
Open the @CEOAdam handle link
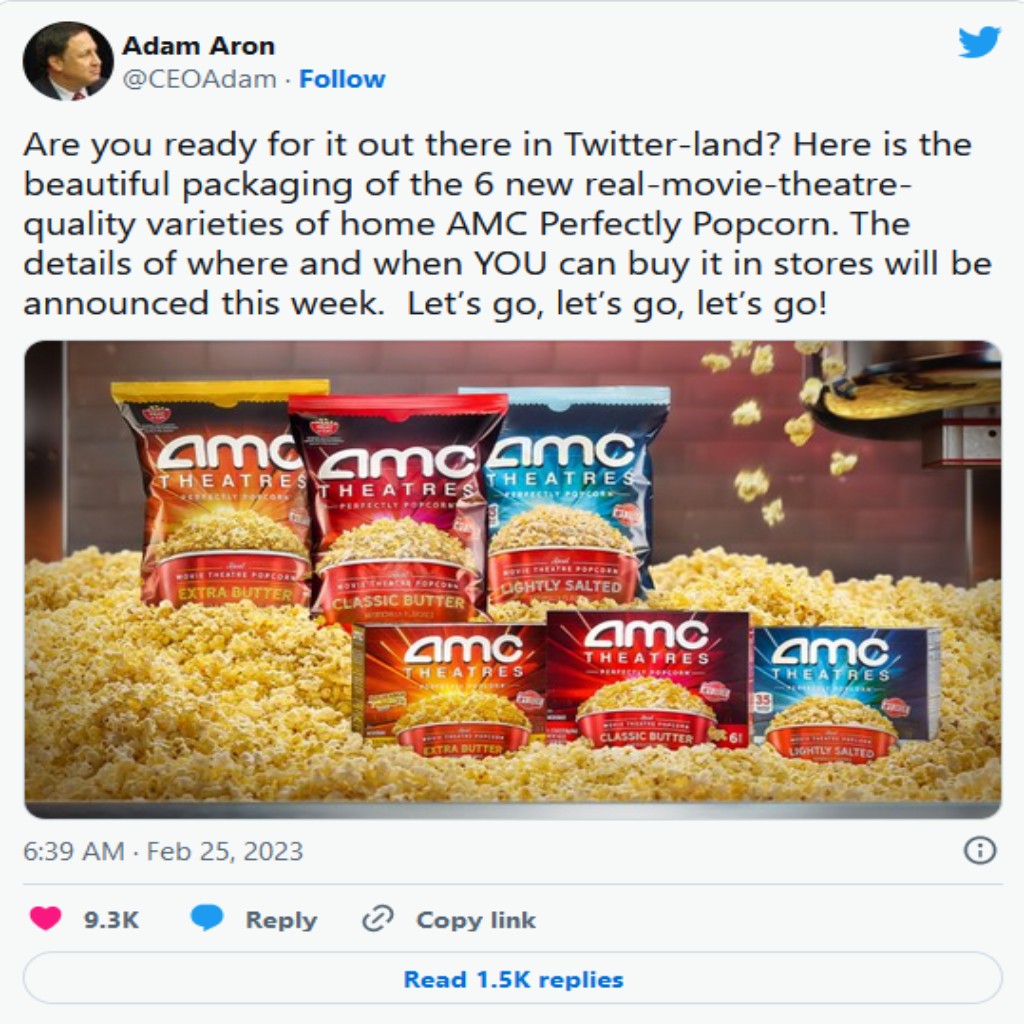(x=199, y=79)
